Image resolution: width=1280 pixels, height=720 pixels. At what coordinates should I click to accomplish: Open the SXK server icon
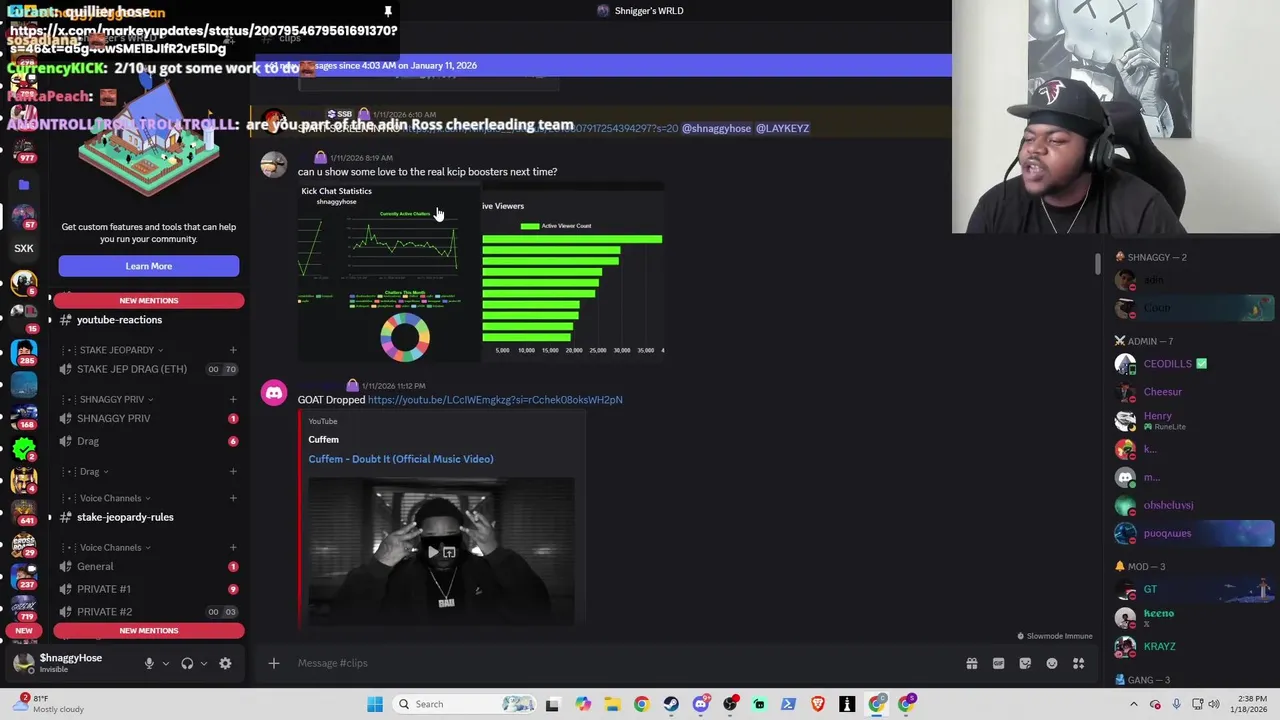[24, 248]
